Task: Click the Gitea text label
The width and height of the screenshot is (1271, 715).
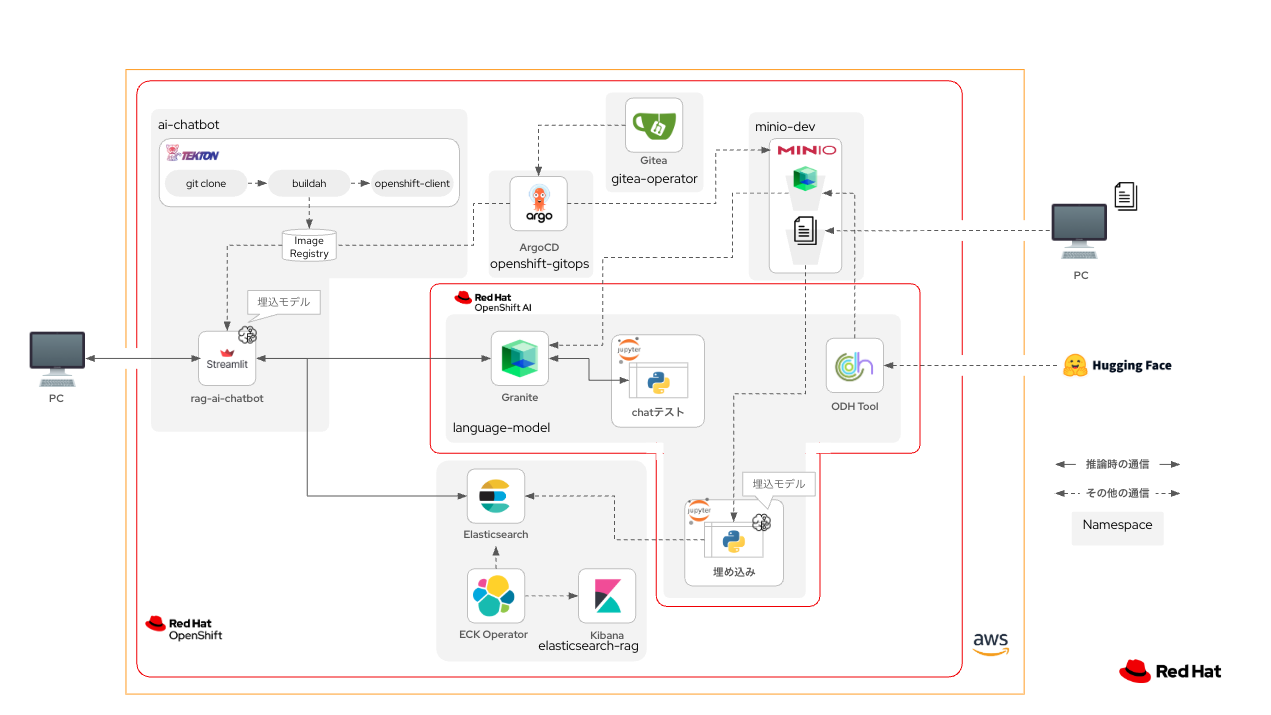Action: tap(654, 160)
